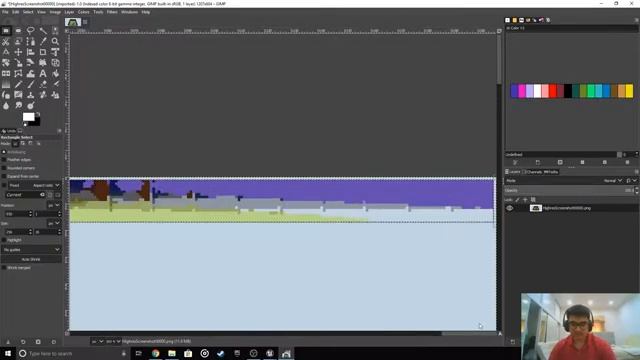Select the Free Select lasso tool
The image size is (640, 360).
point(31,31)
